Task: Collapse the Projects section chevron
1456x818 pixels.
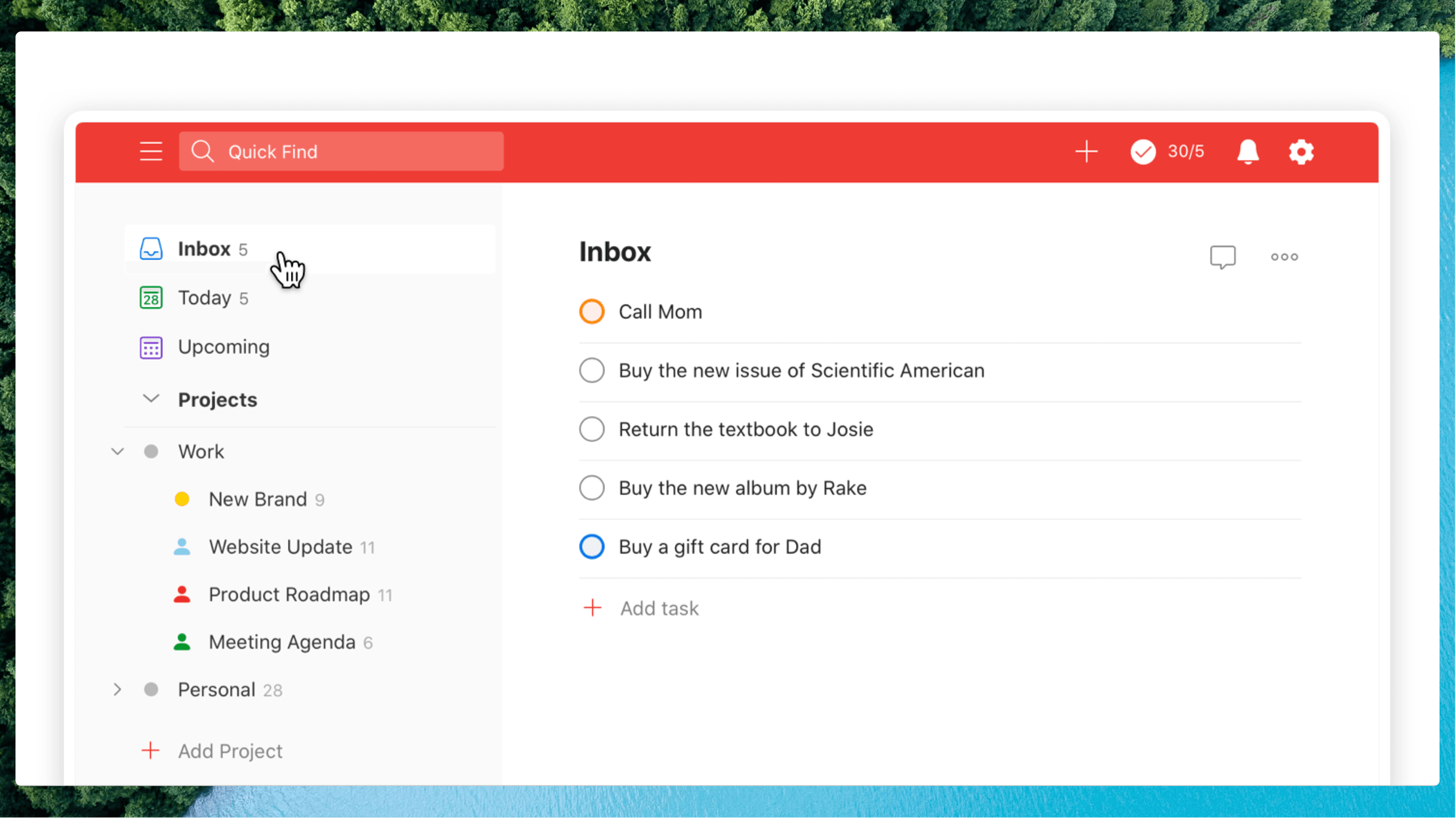Action: pos(151,398)
